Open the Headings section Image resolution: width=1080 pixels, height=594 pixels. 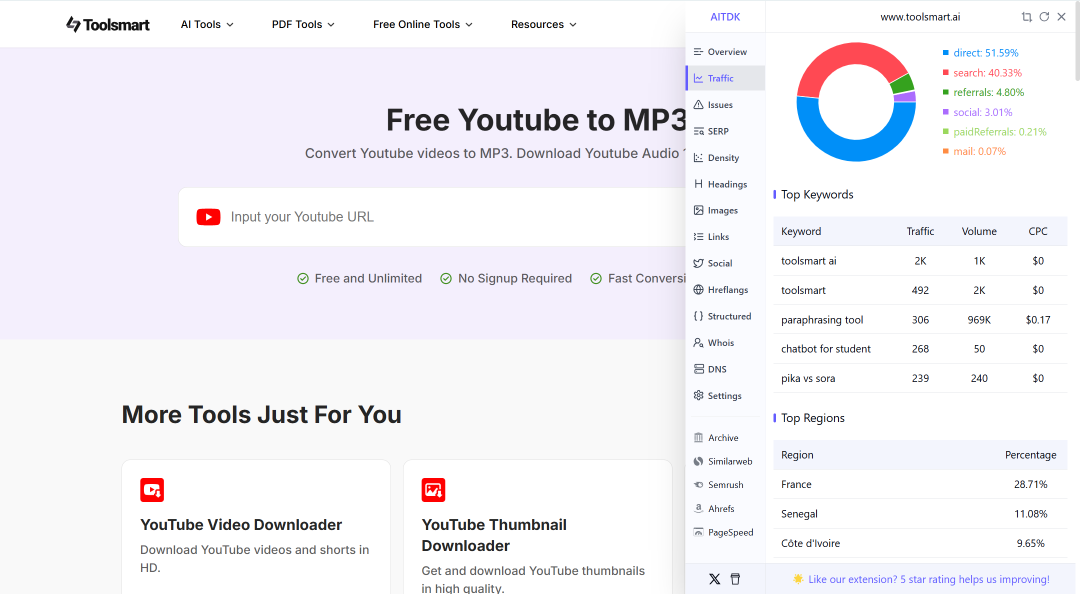pyautogui.click(x=725, y=184)
